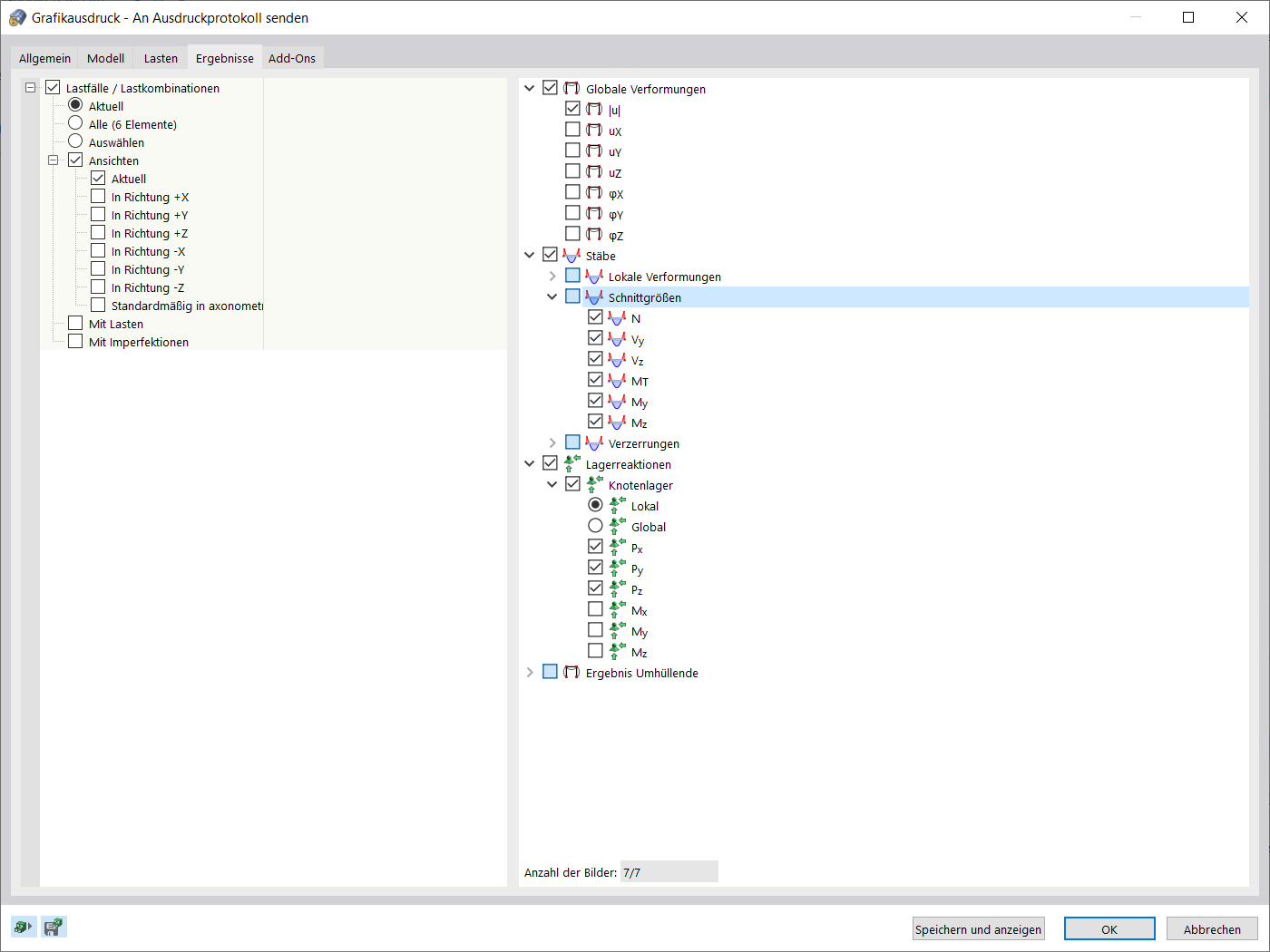Collapse the Globale Verformungen group
This screenshot has height=952, width=1270.
(x=530, y=88)
